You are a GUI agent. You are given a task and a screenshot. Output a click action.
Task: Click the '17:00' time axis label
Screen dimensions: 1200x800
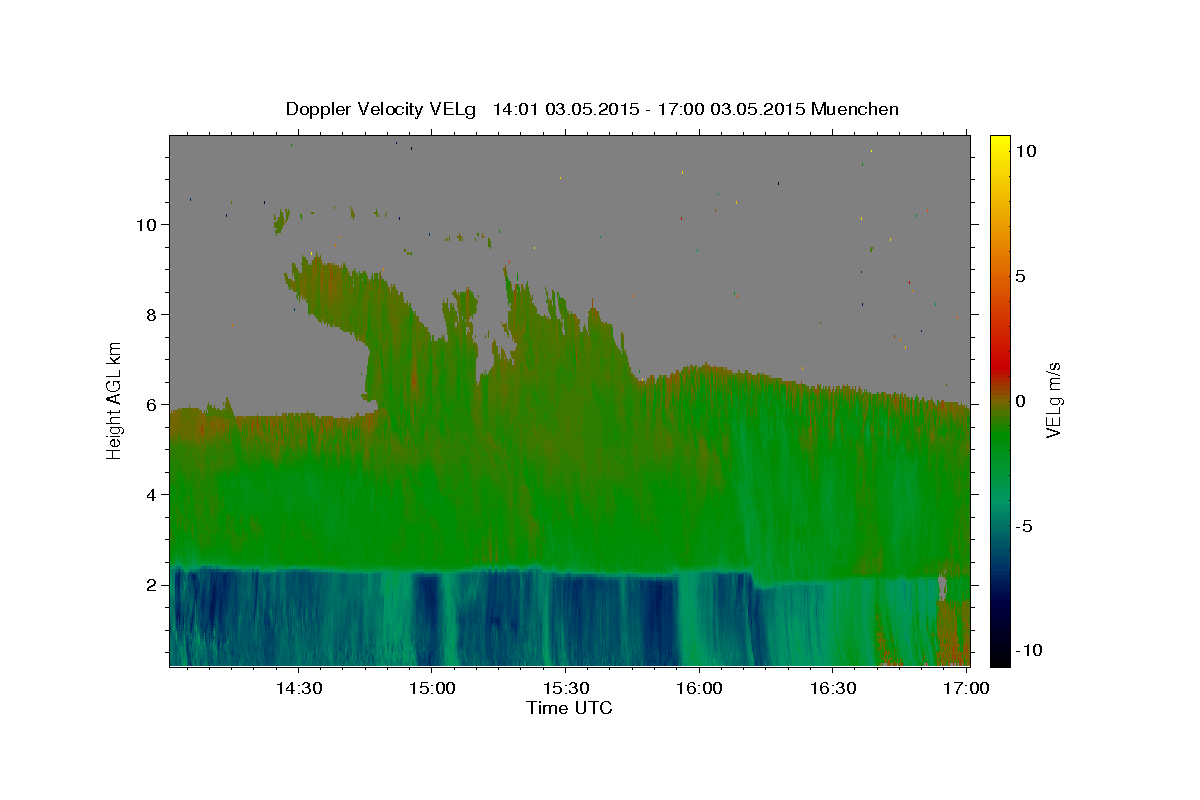click(966, 688)
